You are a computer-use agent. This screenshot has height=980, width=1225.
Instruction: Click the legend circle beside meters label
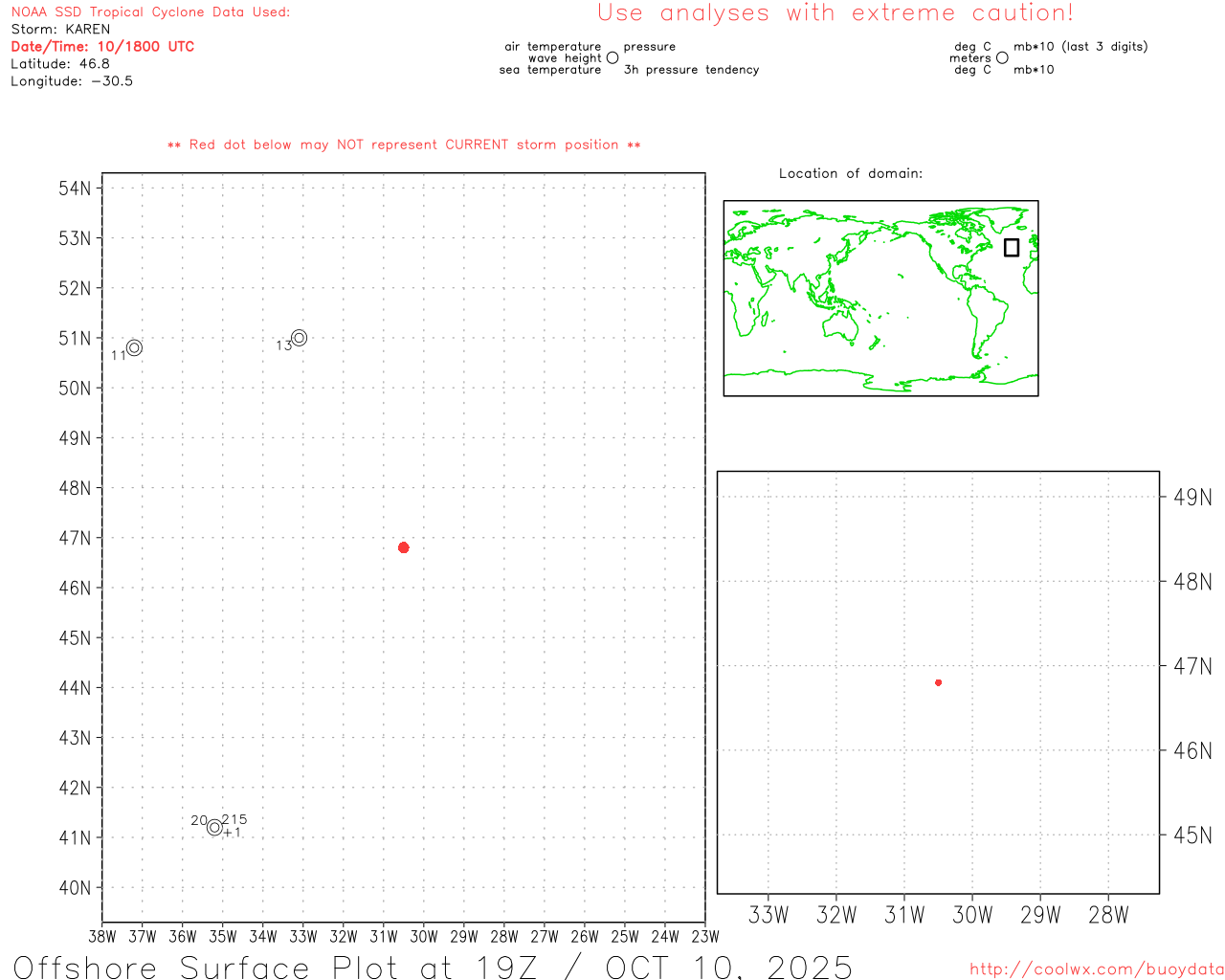point(1002,57)
